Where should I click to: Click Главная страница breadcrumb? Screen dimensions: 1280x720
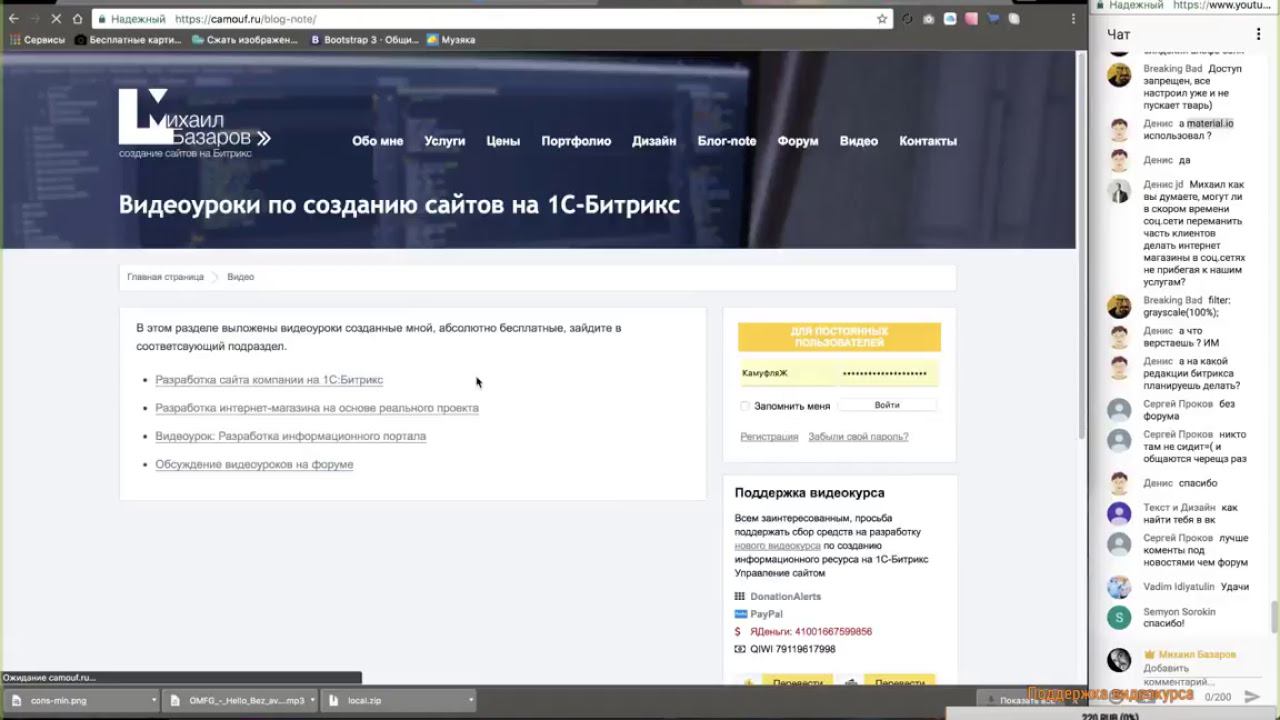click(x=165, y=277)
